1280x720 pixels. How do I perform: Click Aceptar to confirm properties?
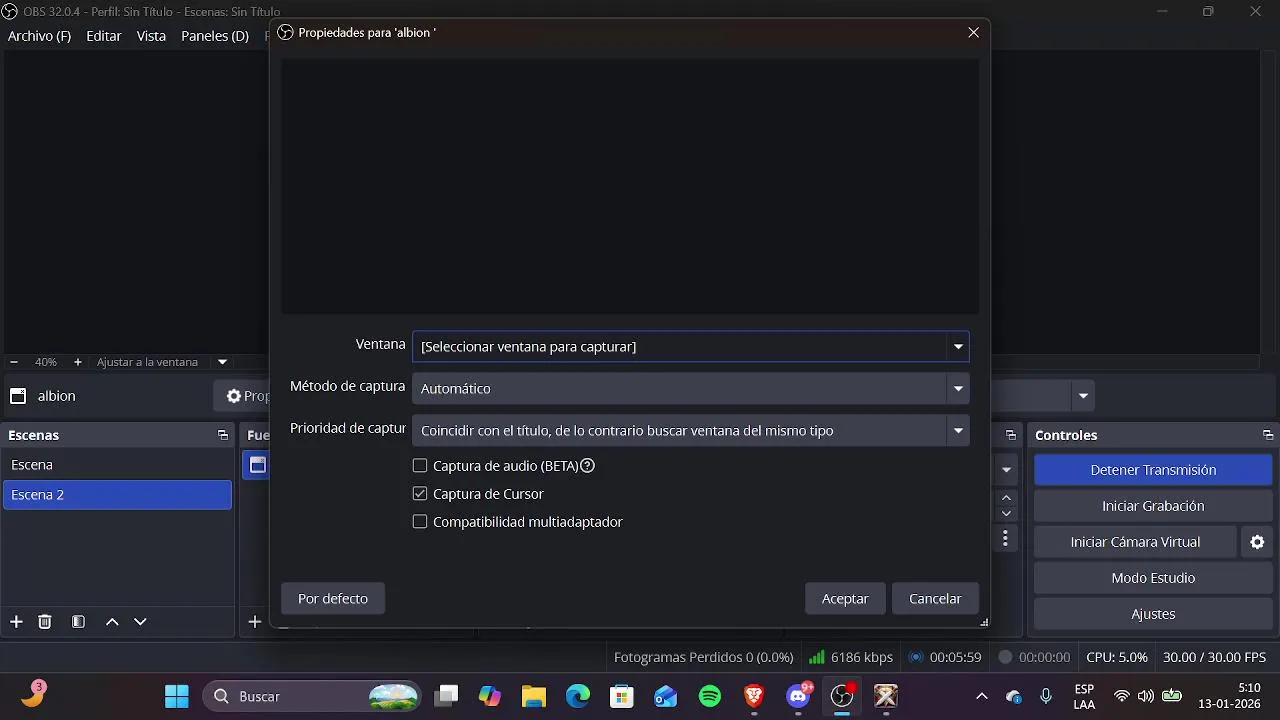pyautogui.click(x=845, y=598)
